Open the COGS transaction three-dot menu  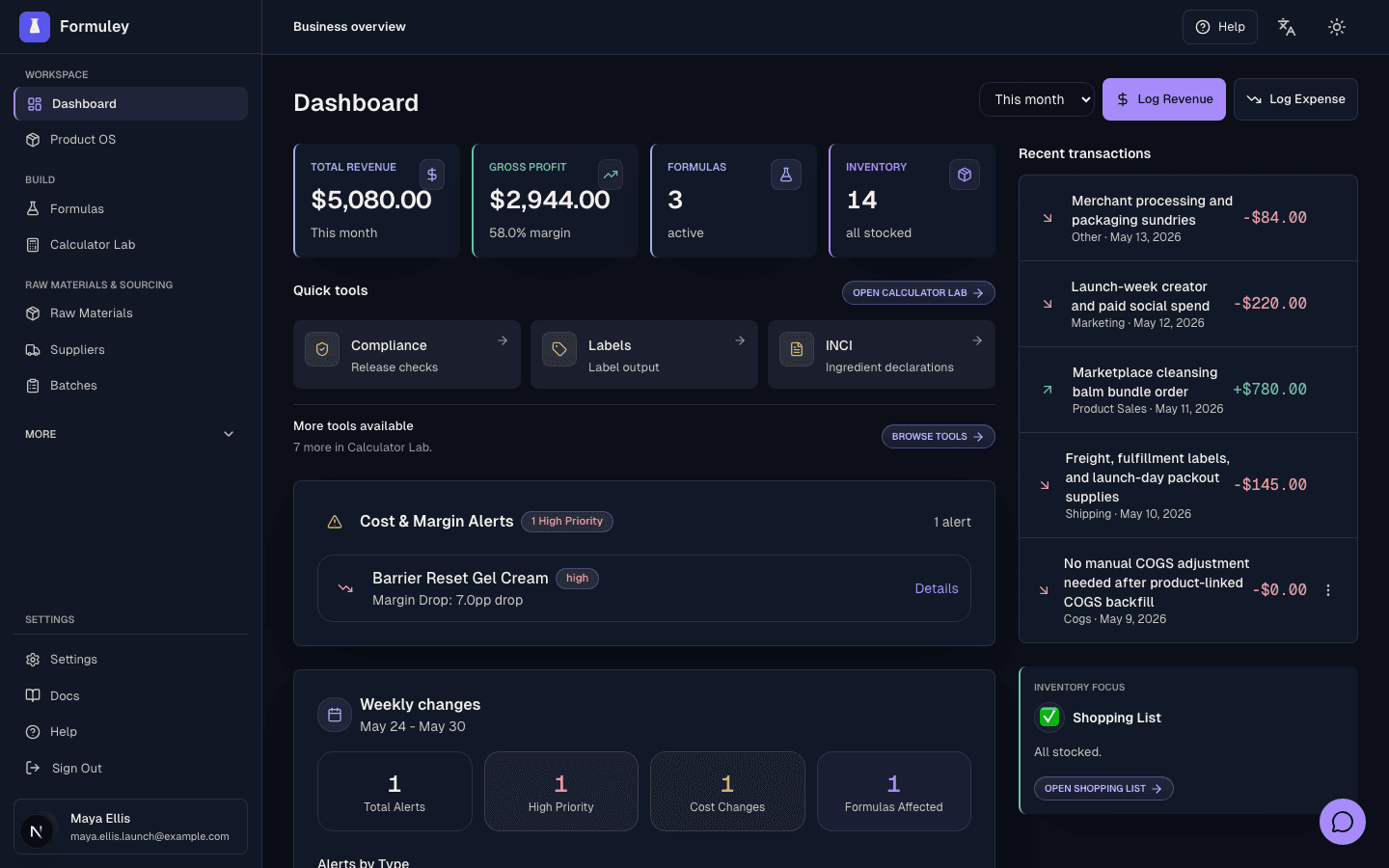click(1328, 590)
